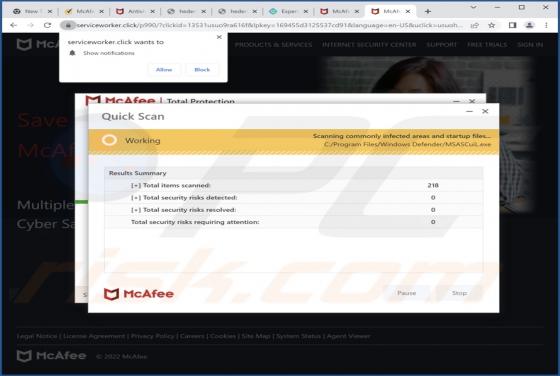This screenshot has height=376, width=560.
Task: Click 'Scanning commonly infected areas' status text
Action: (x=402, y=136)
